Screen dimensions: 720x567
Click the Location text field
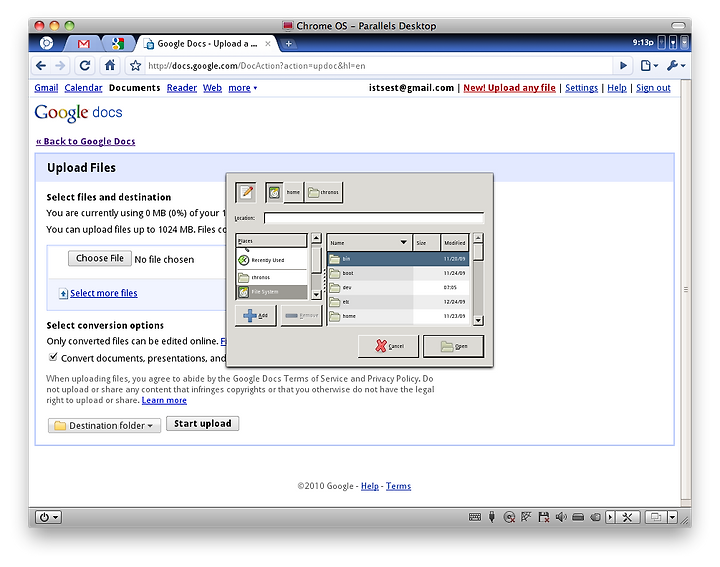tap(374, 218)
